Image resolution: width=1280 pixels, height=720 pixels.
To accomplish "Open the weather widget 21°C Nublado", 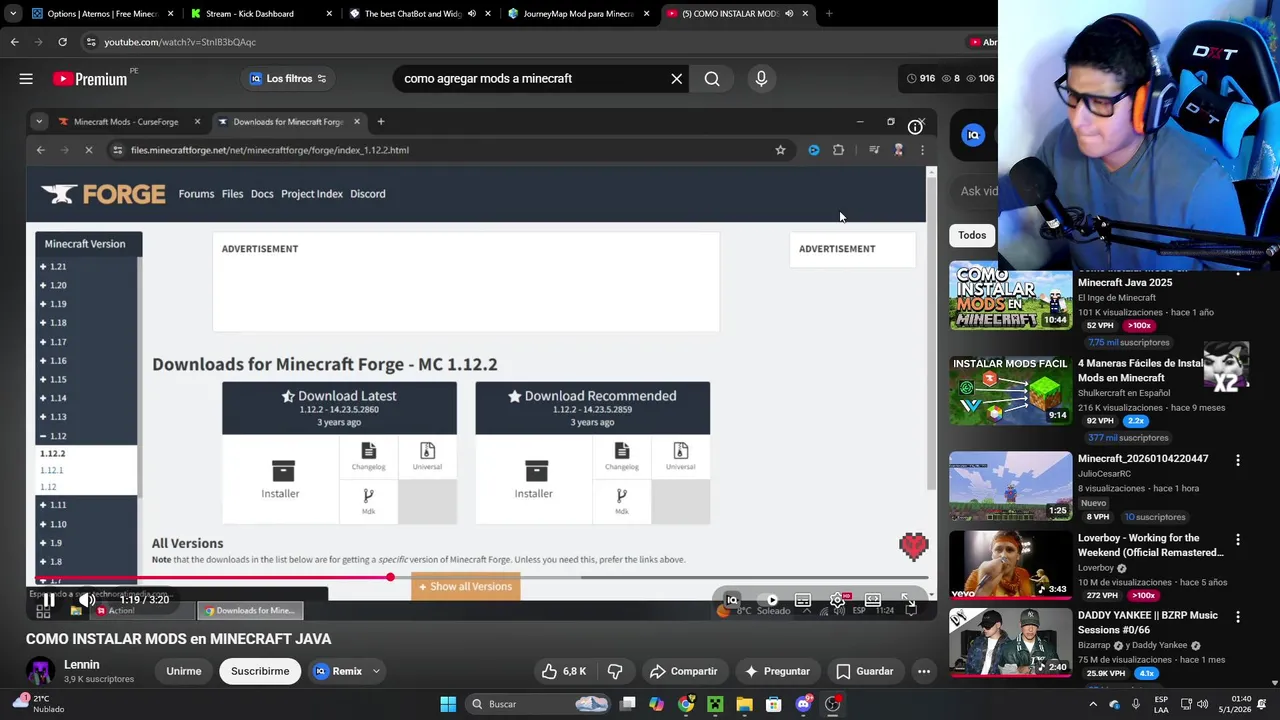I will point(40,704).
